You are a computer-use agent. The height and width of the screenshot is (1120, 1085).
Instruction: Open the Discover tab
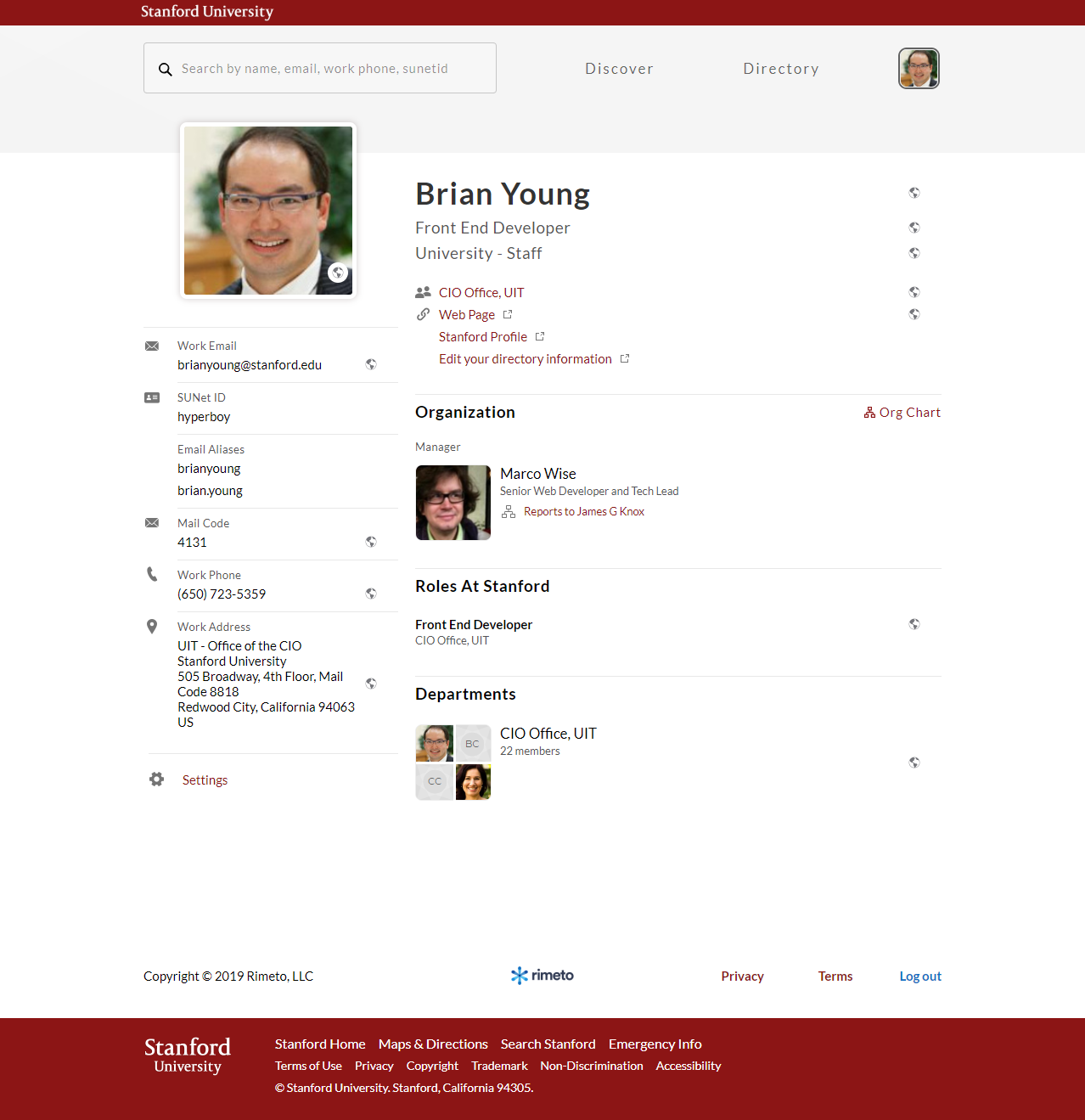(x=619, y=69)
